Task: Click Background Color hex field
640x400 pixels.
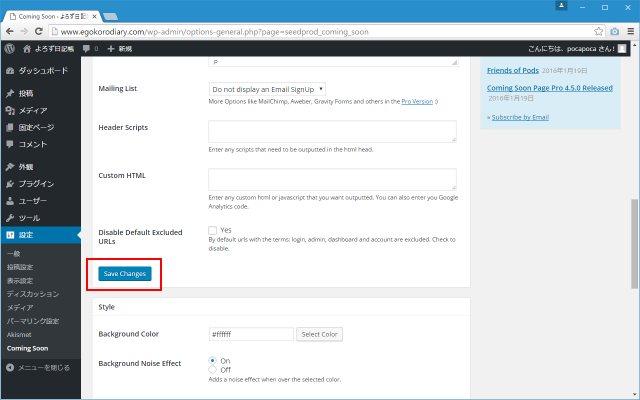Action: tap(251, 334)
